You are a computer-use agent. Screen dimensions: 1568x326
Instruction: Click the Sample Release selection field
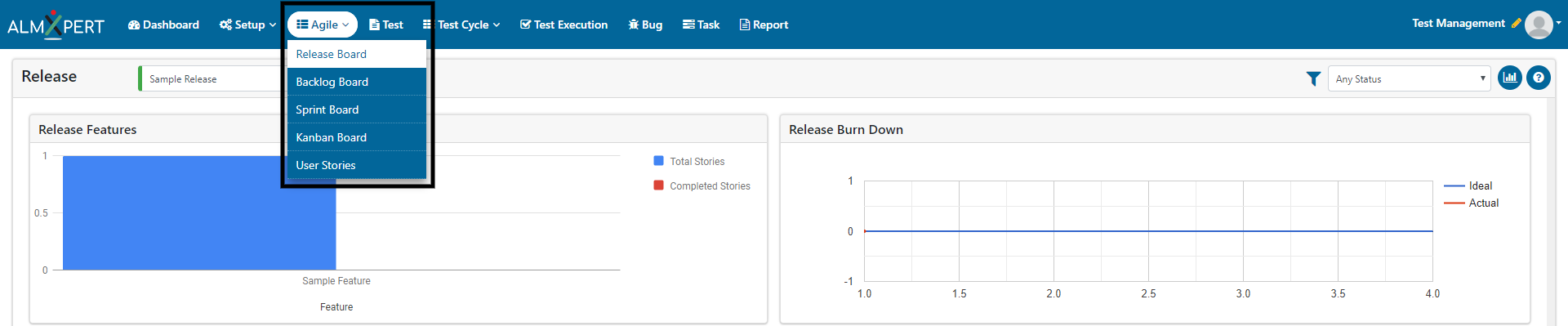tap(211, 78)
